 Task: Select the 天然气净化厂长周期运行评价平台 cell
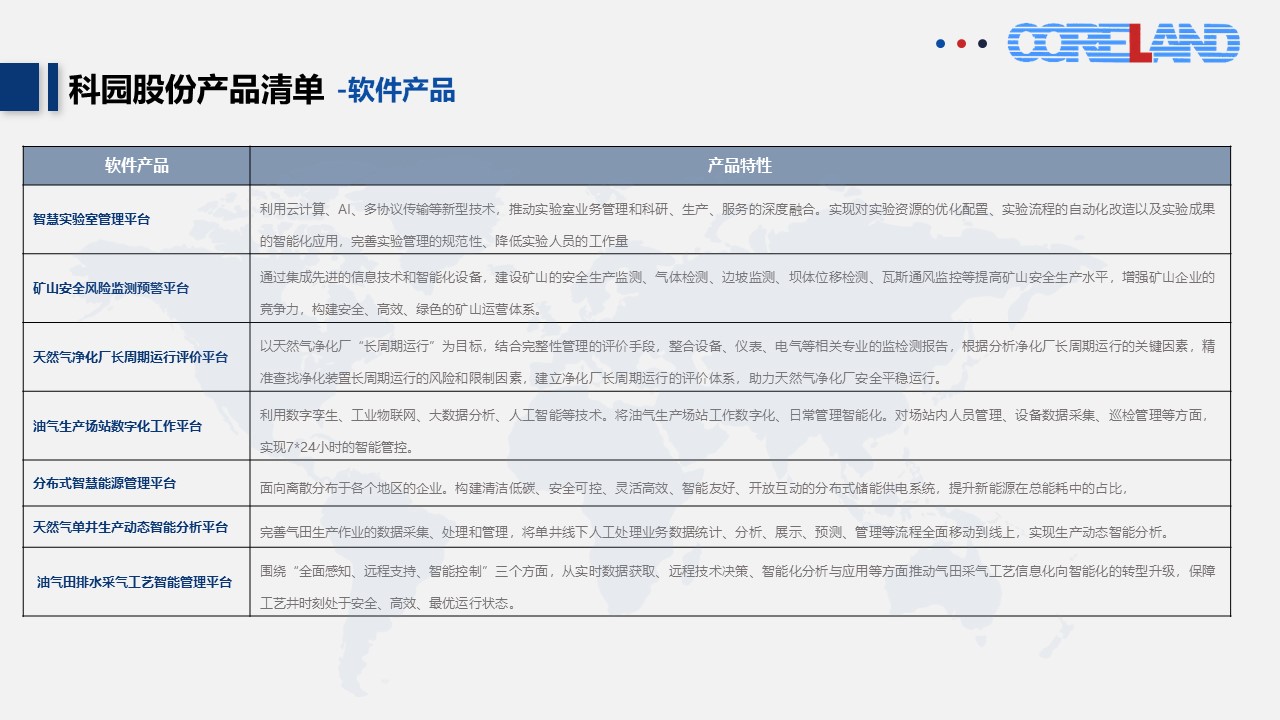click(x=137, y=357)
